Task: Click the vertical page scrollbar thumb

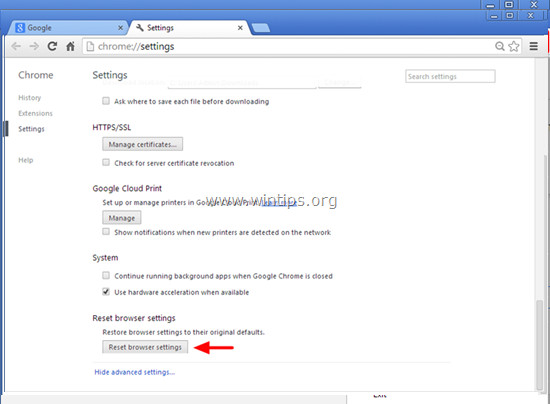Action: pyautogui.click(x=540, y=345)
